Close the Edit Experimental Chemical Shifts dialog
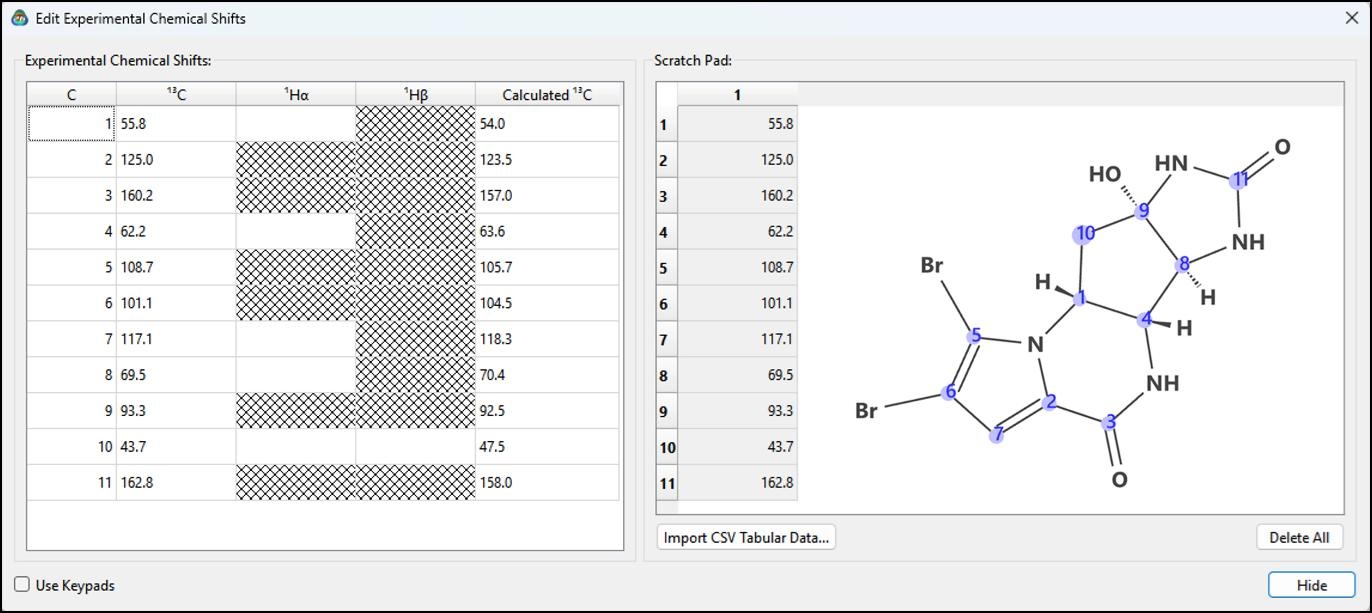1372x613 pixels. (x=1351, y=18)
